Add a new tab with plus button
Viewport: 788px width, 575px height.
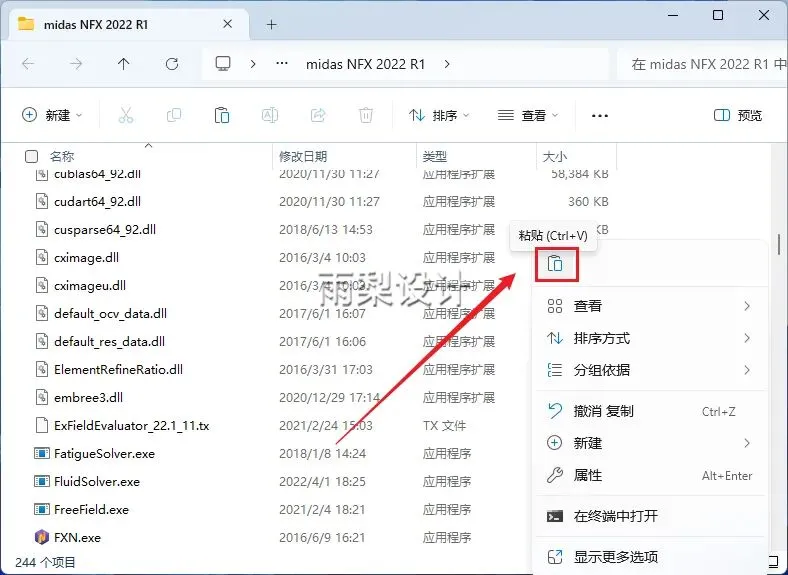tap(271, 24)
